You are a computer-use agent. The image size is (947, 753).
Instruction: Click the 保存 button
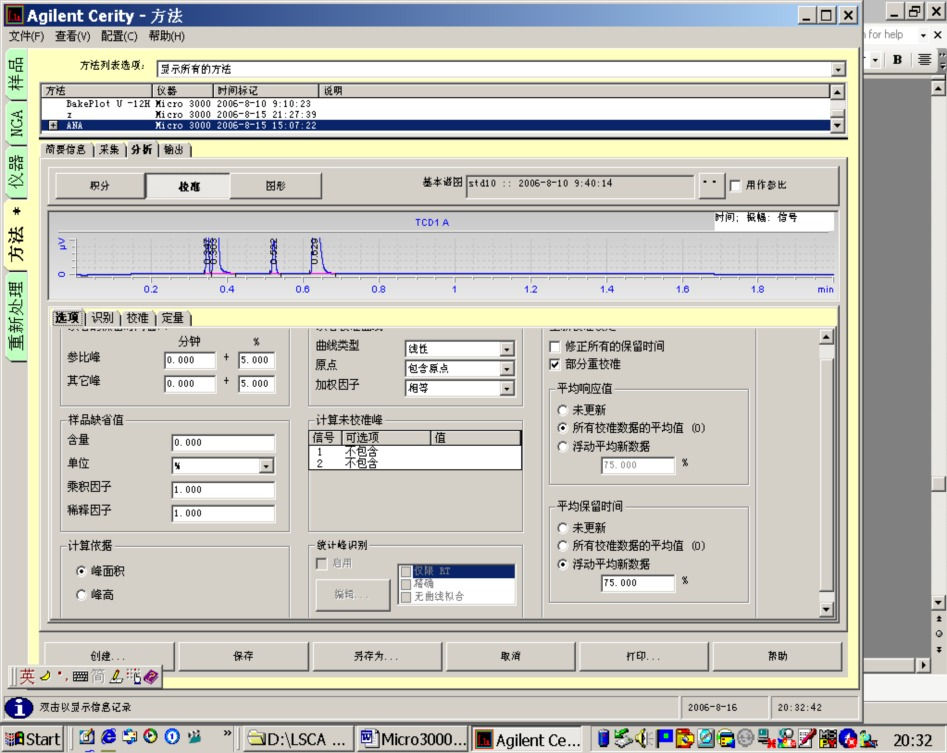tap(243, 656)
